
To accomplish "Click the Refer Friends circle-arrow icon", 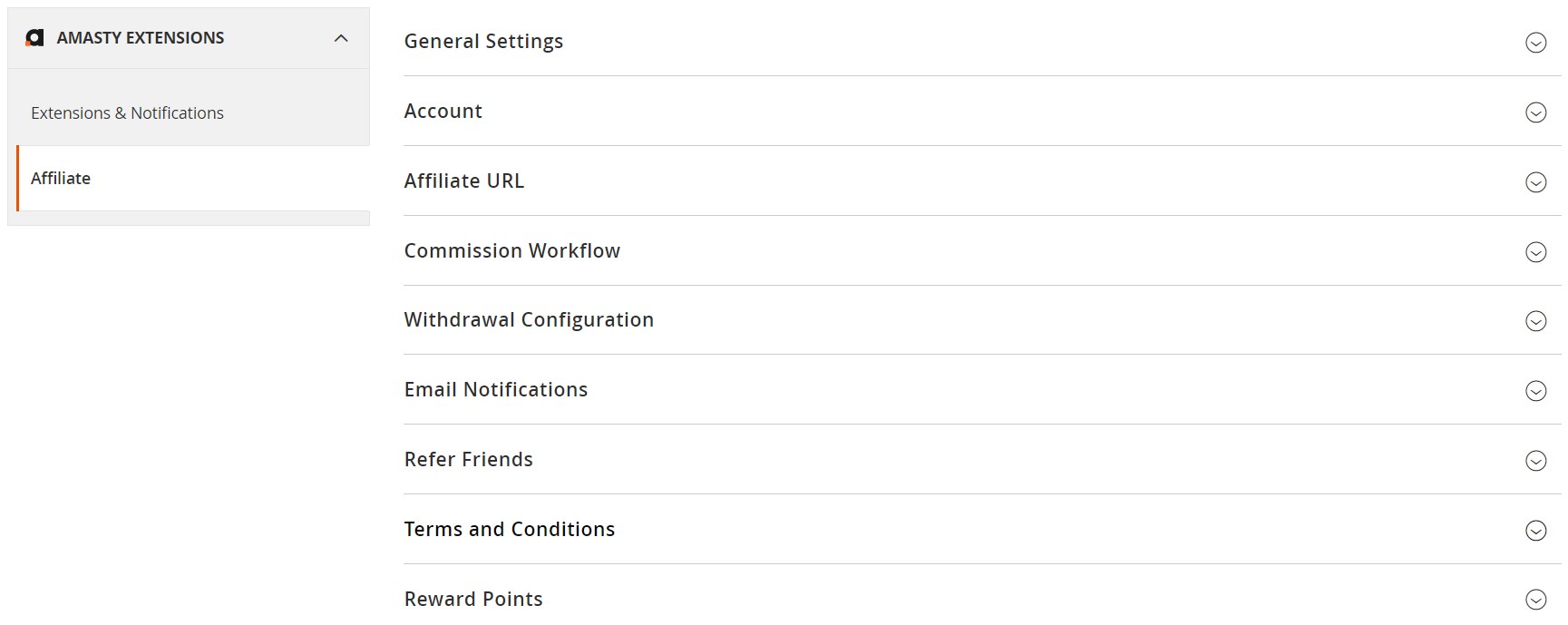I will coord(1535,461).
